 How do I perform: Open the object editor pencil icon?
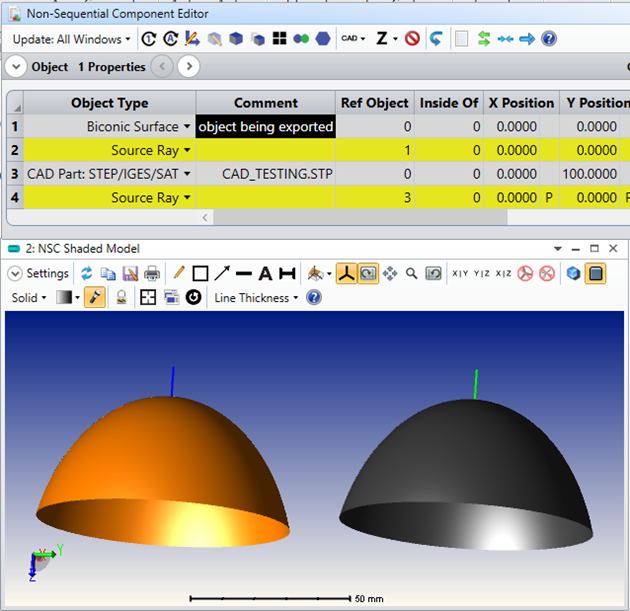pos(192,39)
